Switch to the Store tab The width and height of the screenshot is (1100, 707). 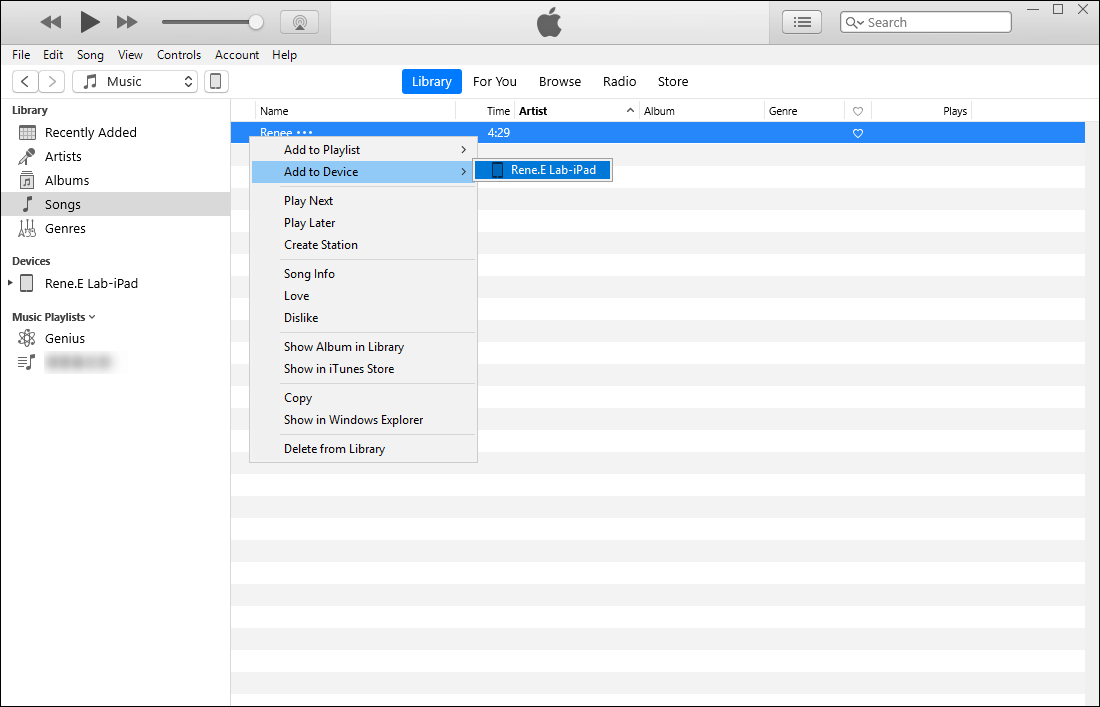click(673, 81)
